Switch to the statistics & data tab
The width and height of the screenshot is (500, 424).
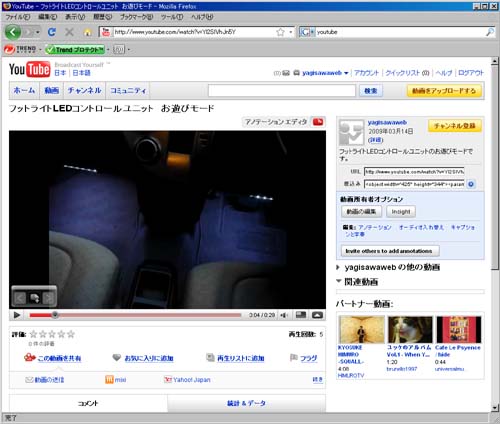[246, 403]
